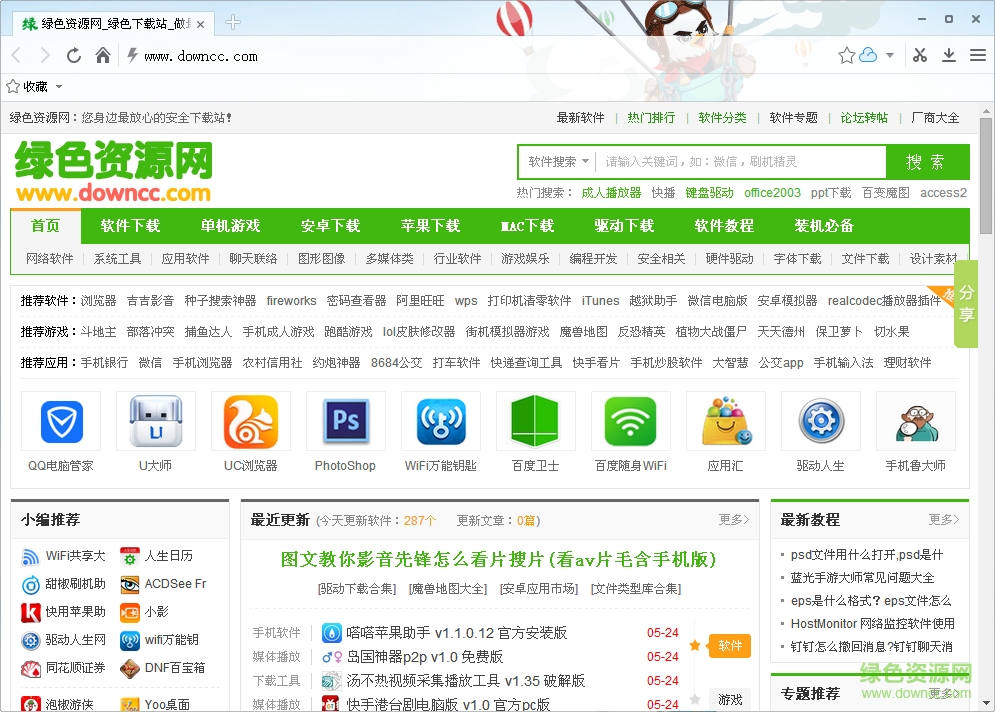Image resolution: width=995 pixels, height=712 pixels.
Task: Open the 百度卫士 app icon
Action: 536,421
